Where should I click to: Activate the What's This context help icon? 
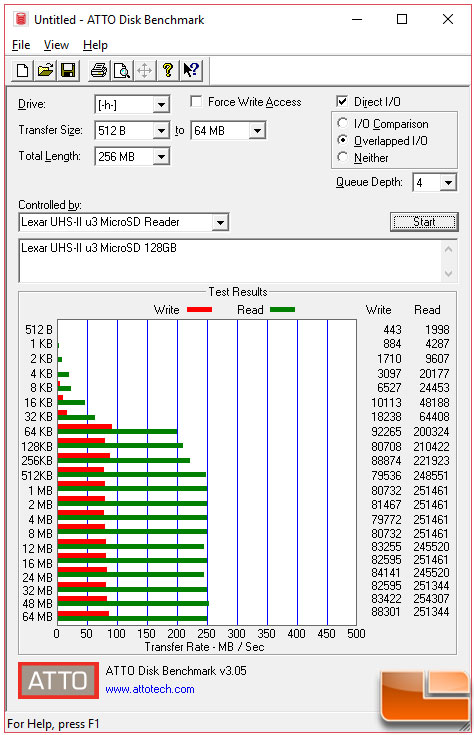(191, 70)
